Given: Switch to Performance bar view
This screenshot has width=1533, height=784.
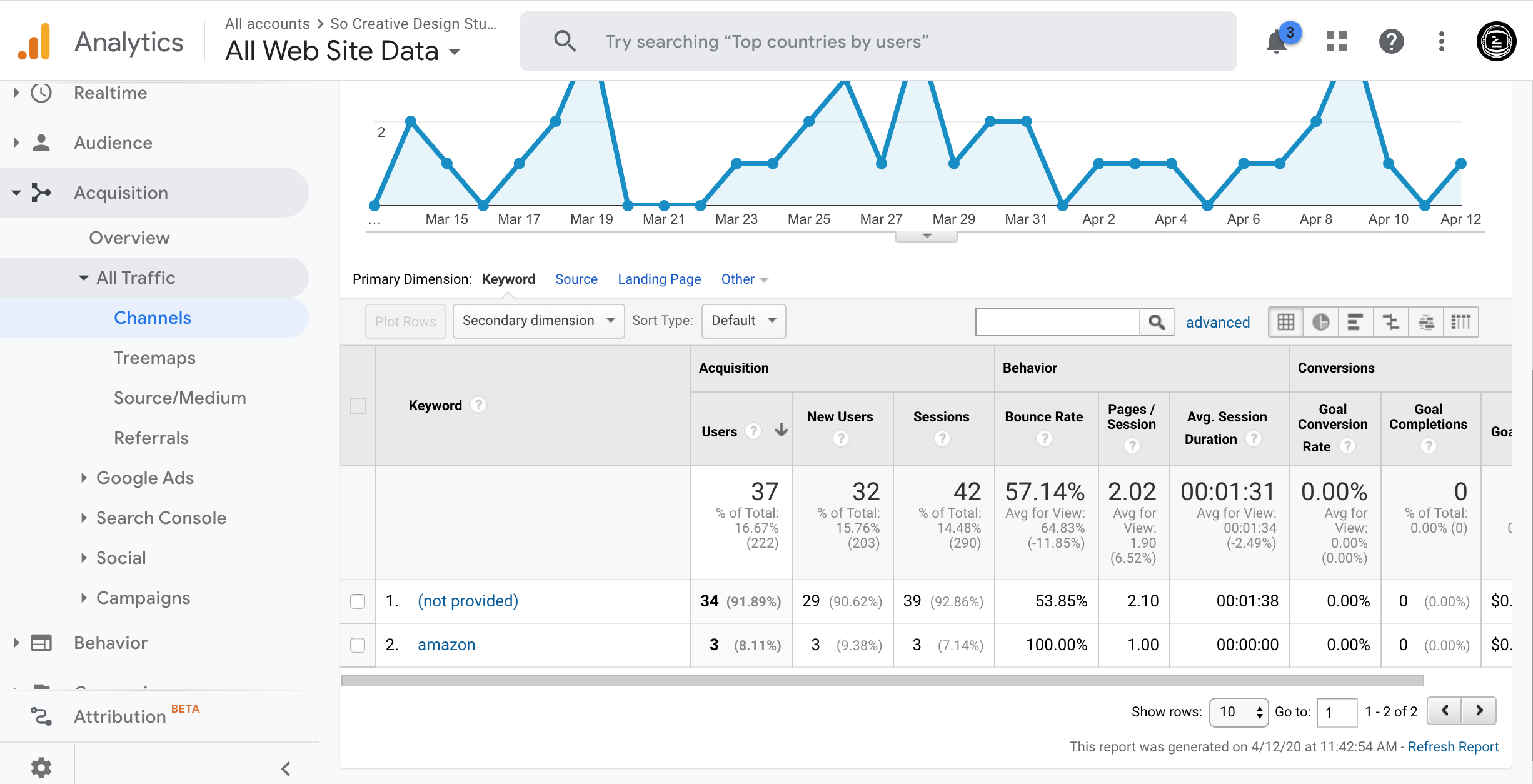Looking at the screenshot, I should click(1355, 322).
